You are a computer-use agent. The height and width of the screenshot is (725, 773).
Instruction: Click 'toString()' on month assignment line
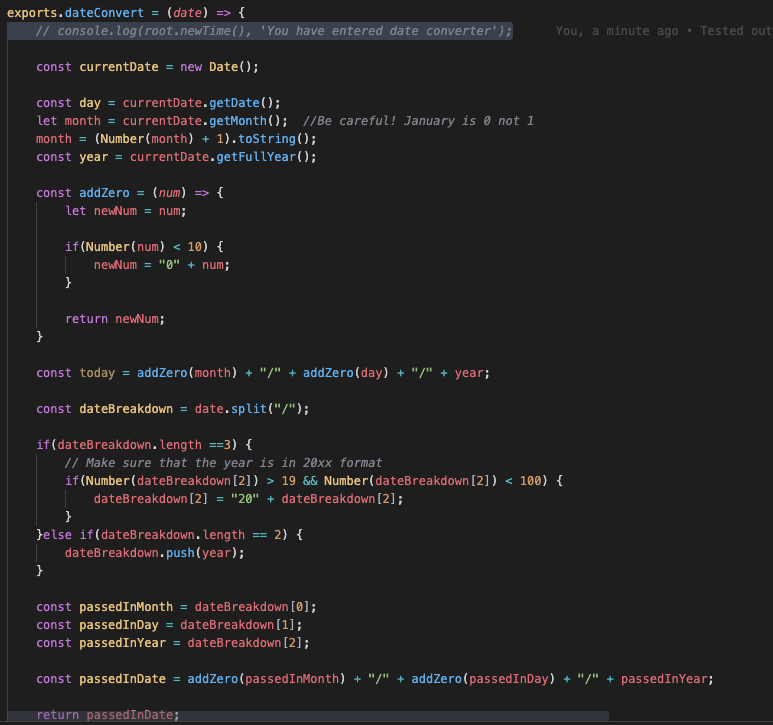point(274,139)
